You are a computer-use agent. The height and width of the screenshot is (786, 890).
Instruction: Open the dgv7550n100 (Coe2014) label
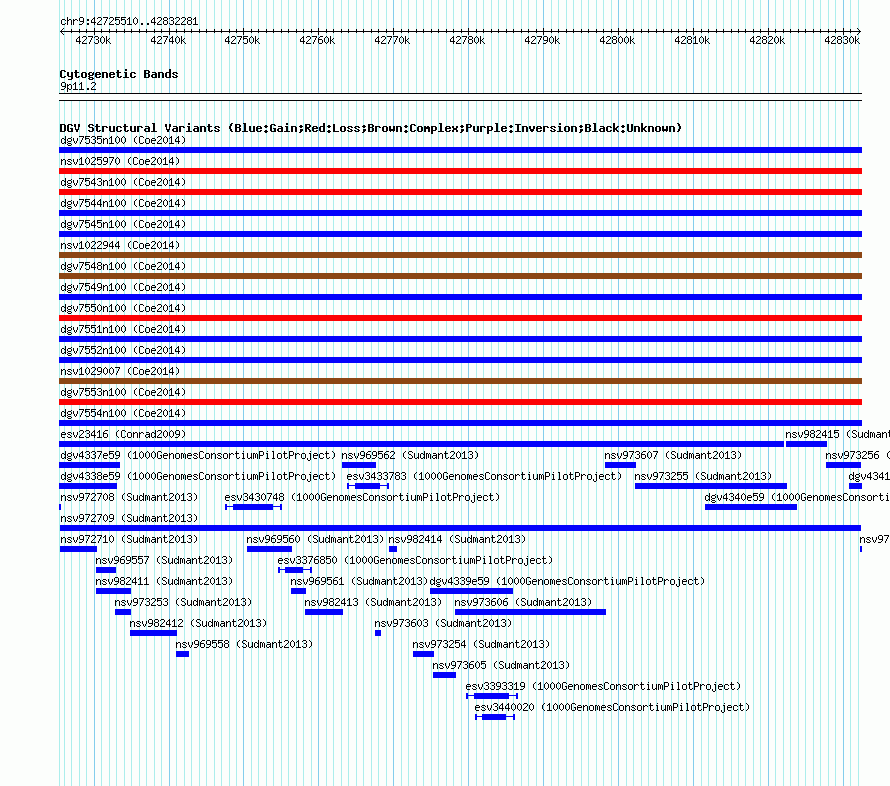click(x=123, y=308)
